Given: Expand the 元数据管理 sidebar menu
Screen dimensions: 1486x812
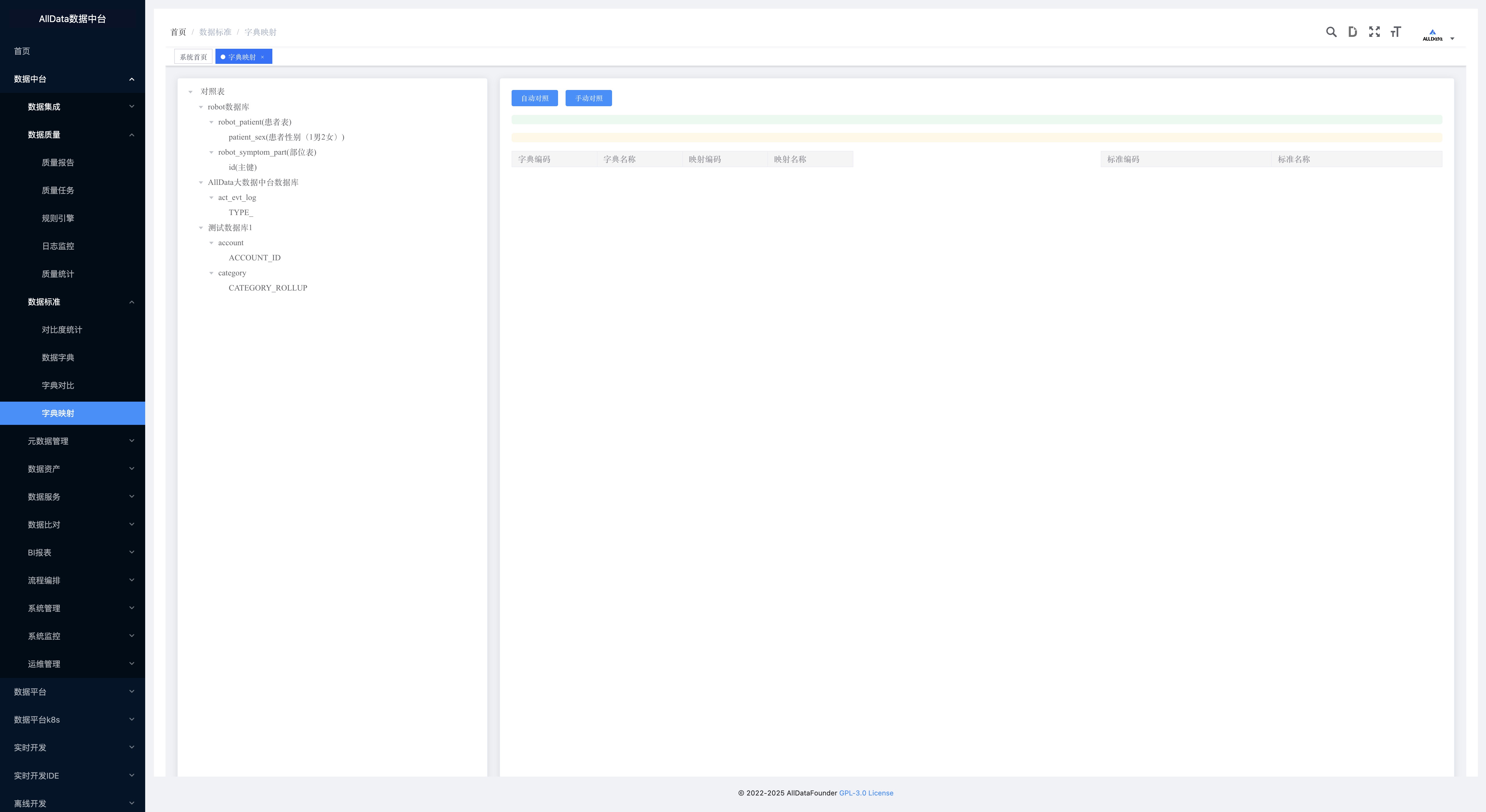Looking at the screenshot, I should click(73, 441).
